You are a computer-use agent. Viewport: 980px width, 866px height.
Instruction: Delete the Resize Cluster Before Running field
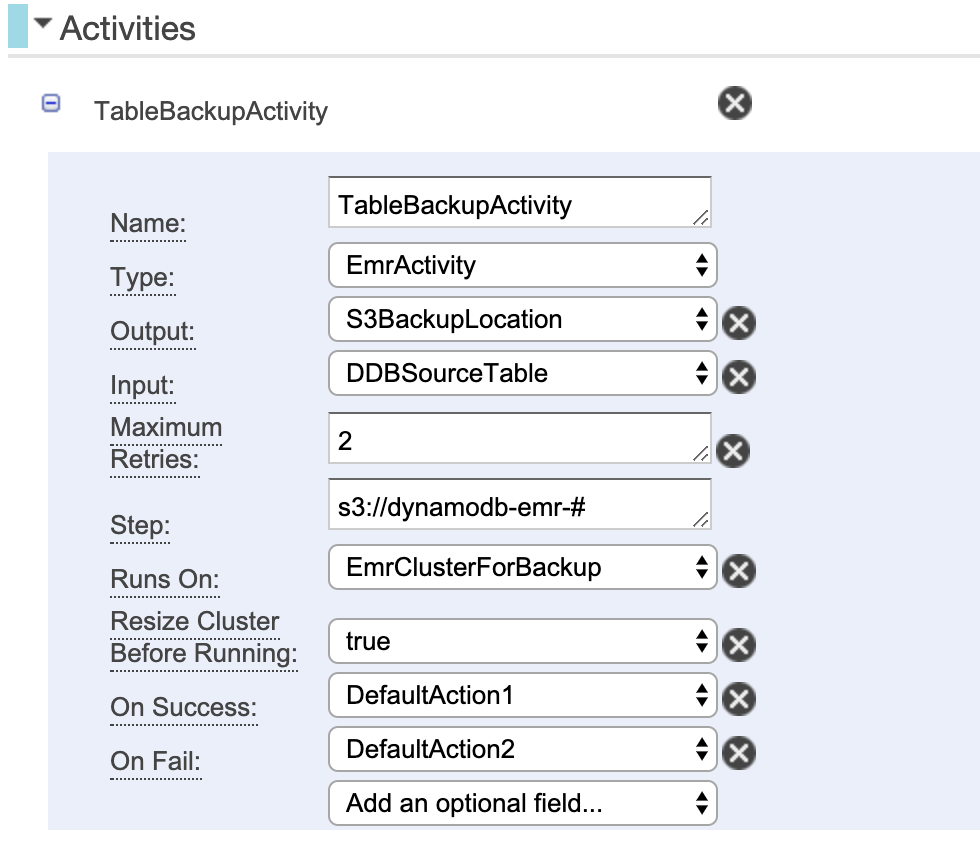tap(739, 645)
